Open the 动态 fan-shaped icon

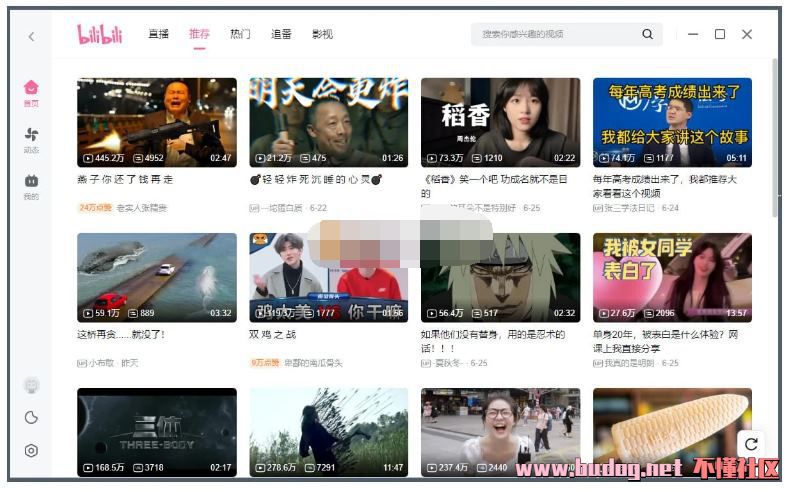coord(31,138)
